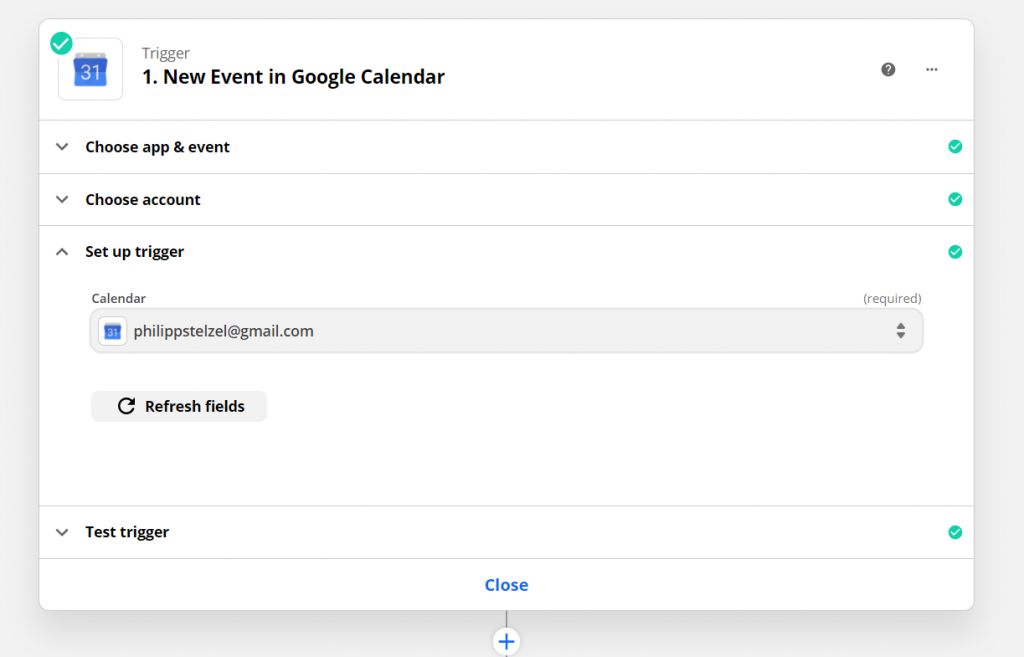This screenshot has height=657, width=1024.
Task: Click the Close link
Action: tap(506, 585)
